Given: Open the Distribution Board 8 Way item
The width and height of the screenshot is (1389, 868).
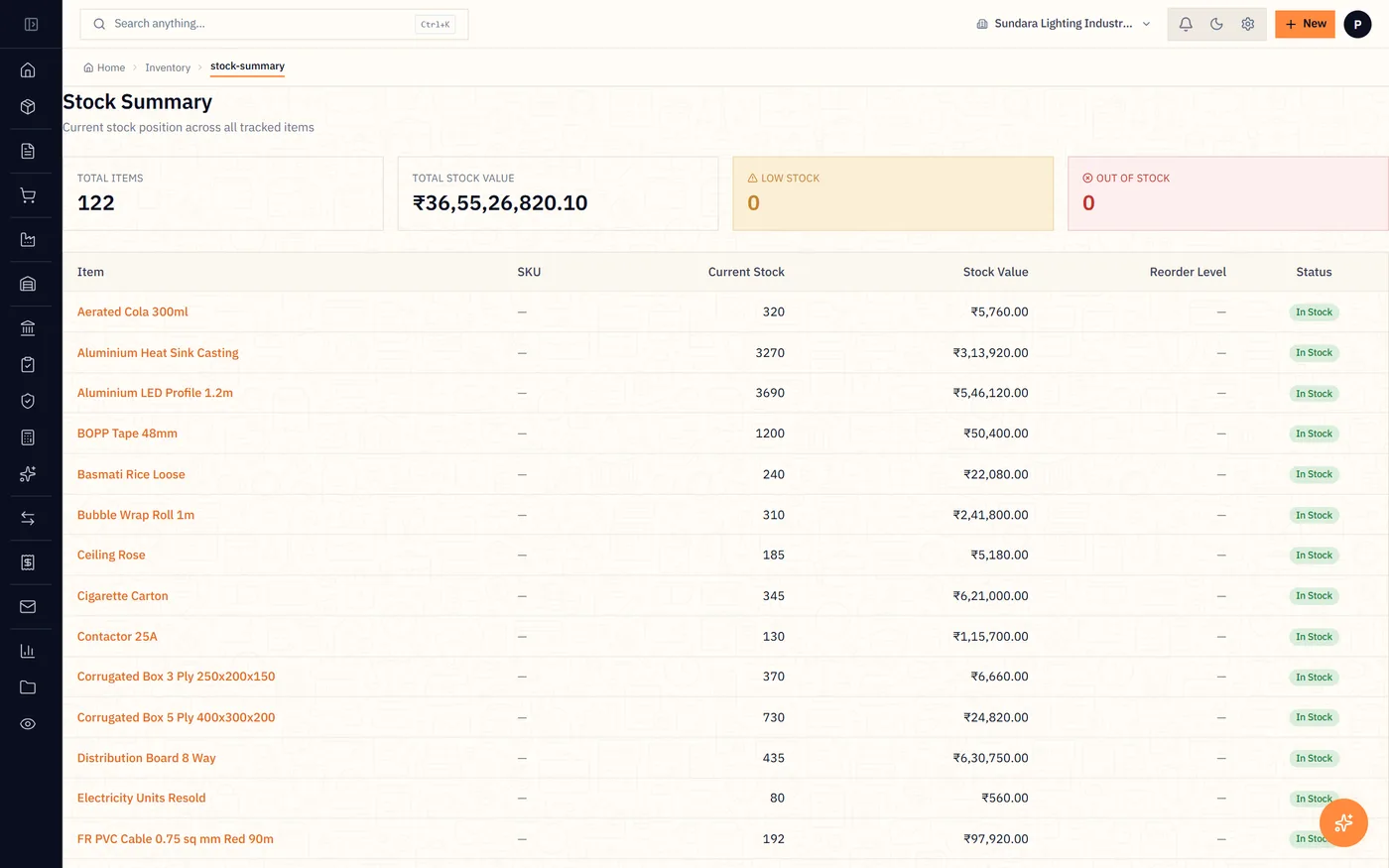Looking at the screenshot, I should point(147,758).
